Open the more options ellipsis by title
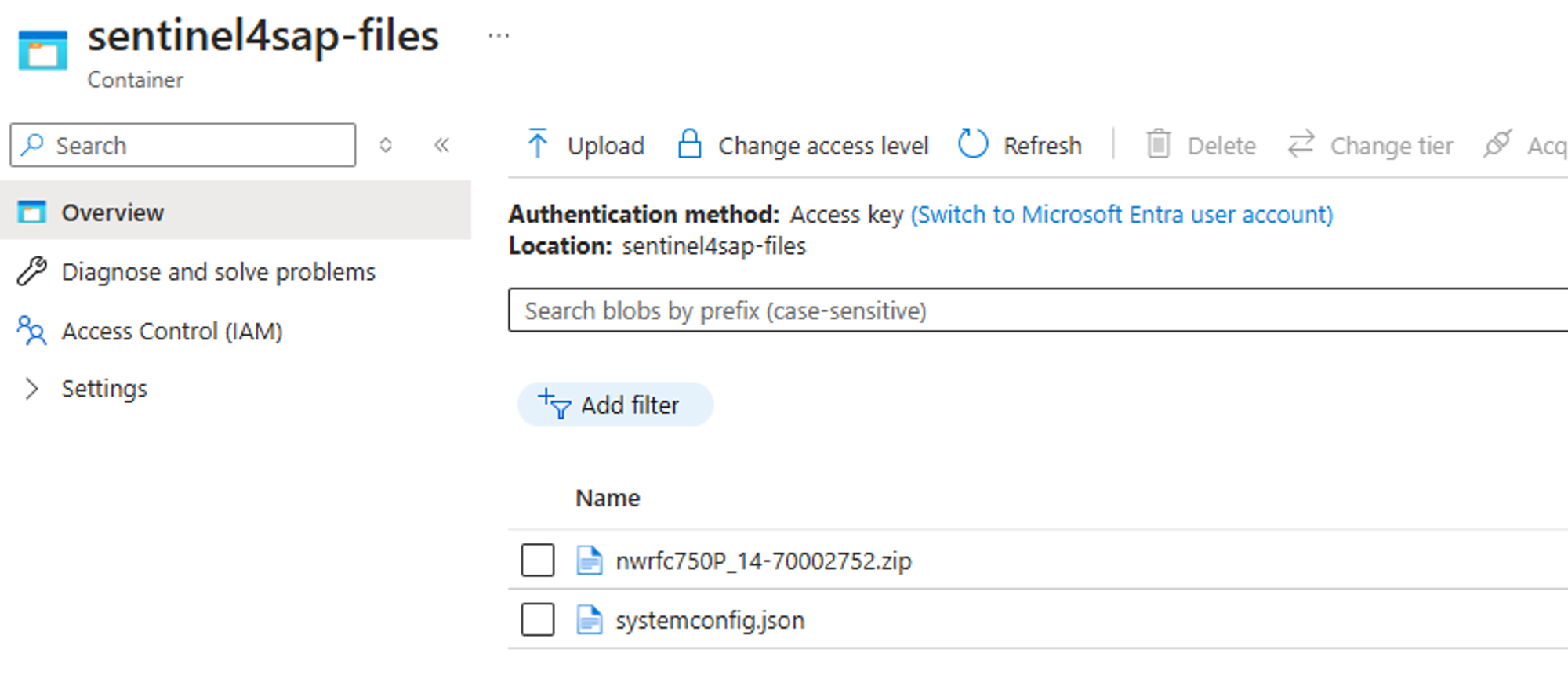 coord(499,36)
